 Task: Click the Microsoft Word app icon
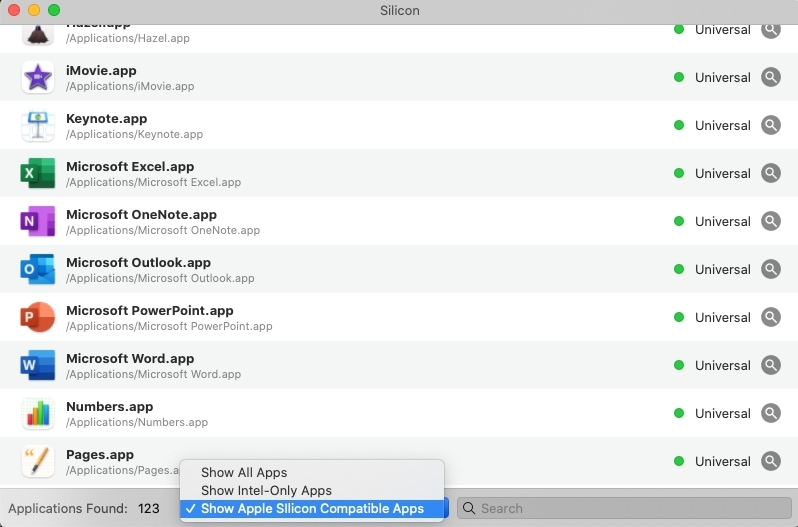tap(38, 366)
